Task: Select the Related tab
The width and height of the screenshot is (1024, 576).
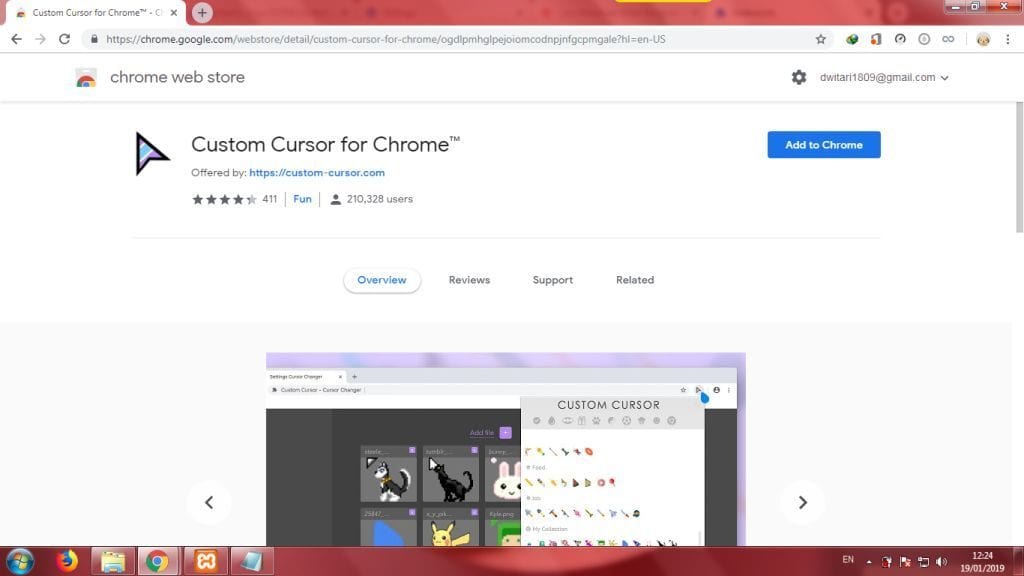Action: pos(634,280)
